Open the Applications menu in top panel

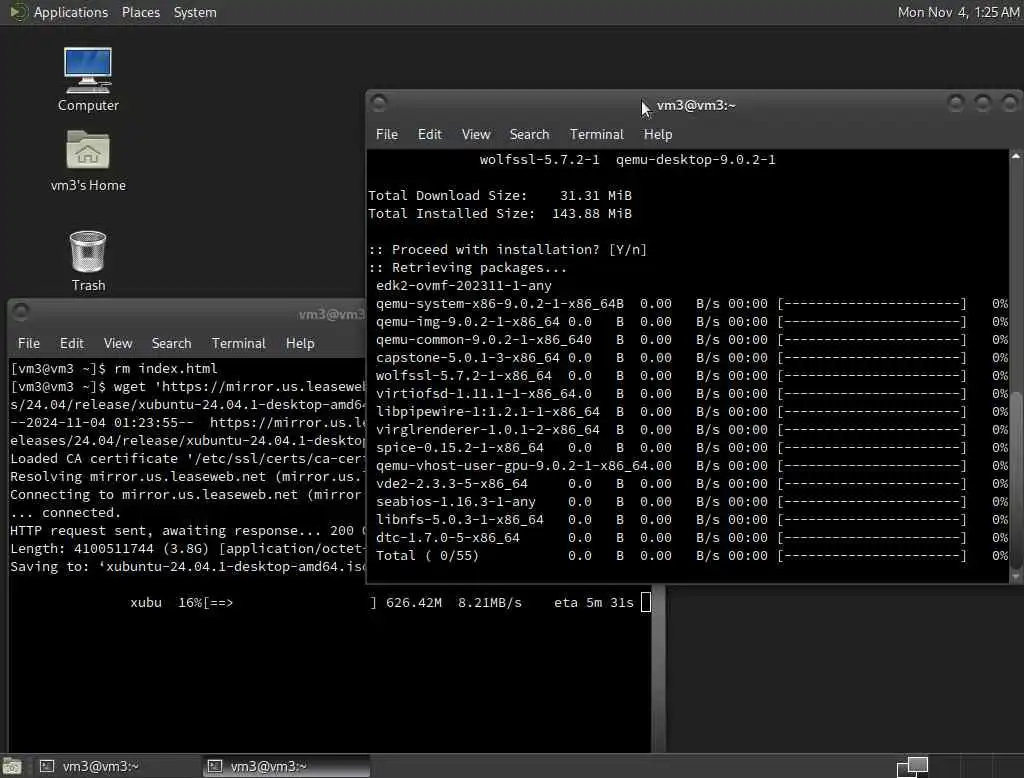(x=71, y=12)
